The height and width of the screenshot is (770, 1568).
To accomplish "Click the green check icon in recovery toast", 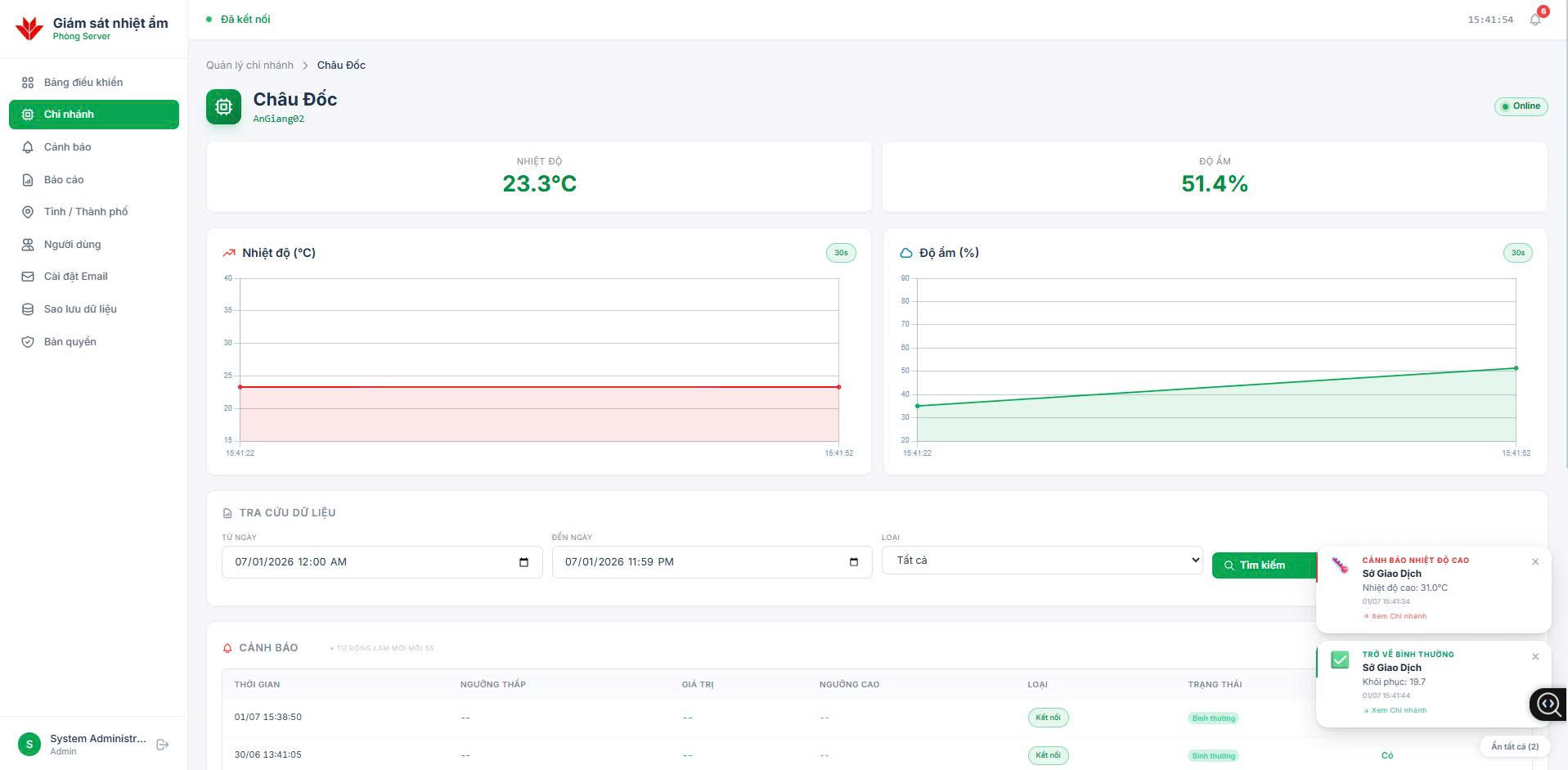I will [x=1340, y=660].
